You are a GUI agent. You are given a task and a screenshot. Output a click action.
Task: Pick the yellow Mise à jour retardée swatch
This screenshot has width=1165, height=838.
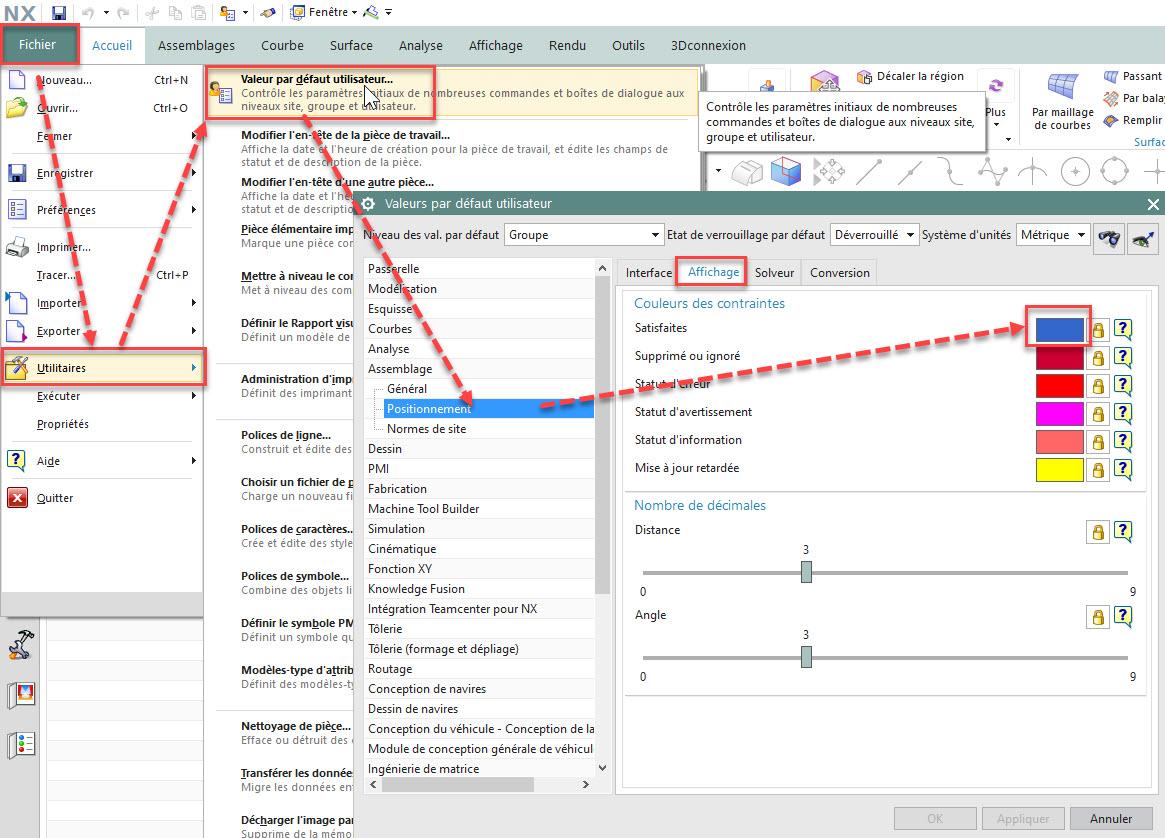1059,470
